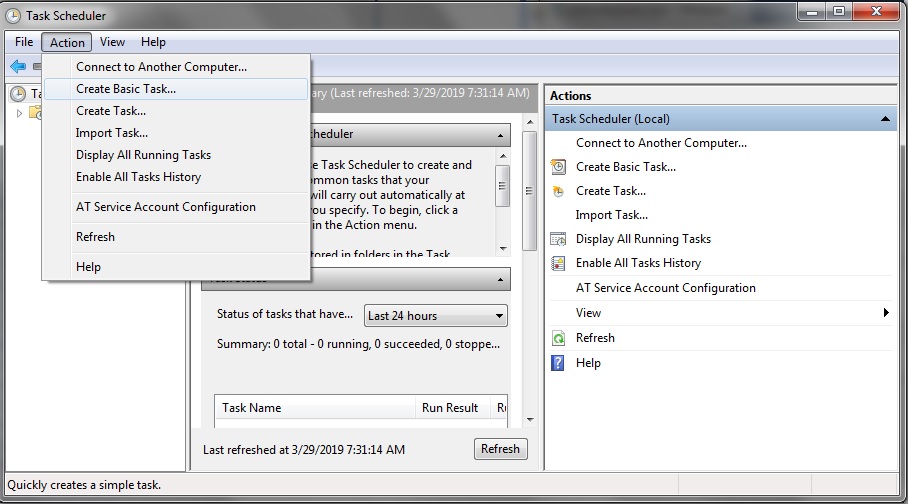Click the Run Result column header
The width and height of the screenshot is (908, 504).
(x=453, y=408)
